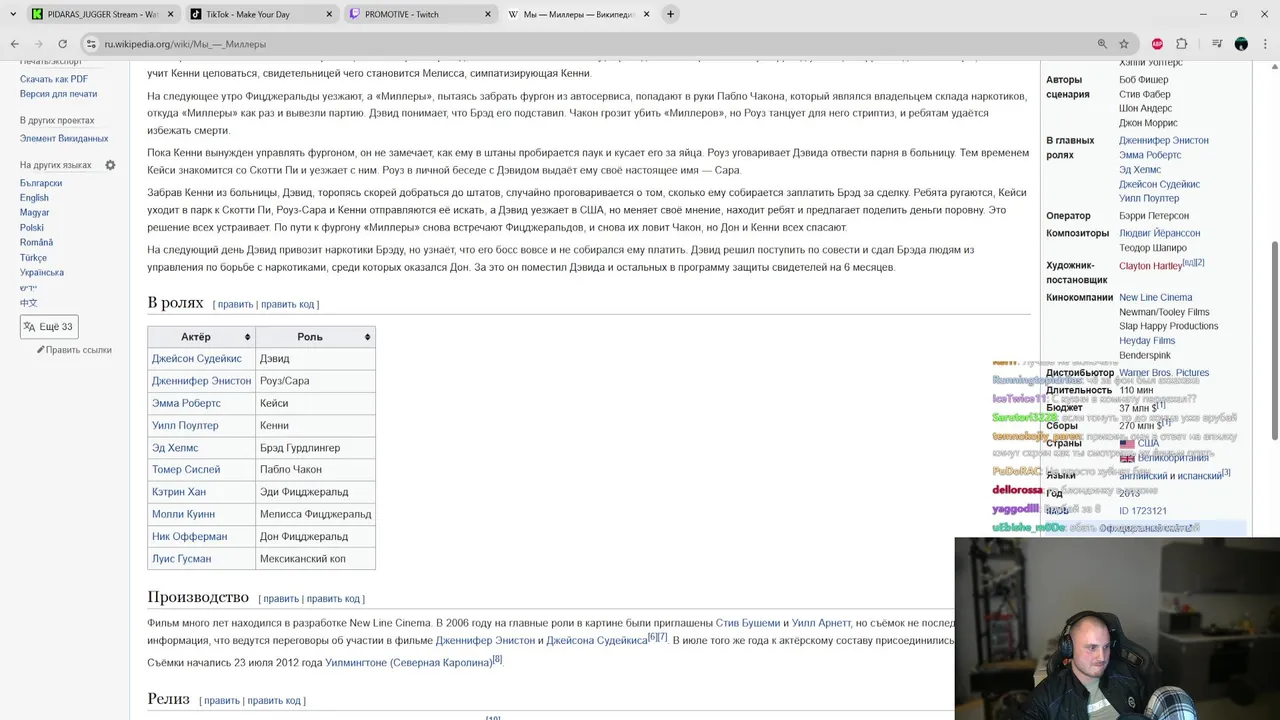The image size is (1280, 720).
Task: Switch to the PIDARAS_JUGGER Stream tab
Action: 100,14
